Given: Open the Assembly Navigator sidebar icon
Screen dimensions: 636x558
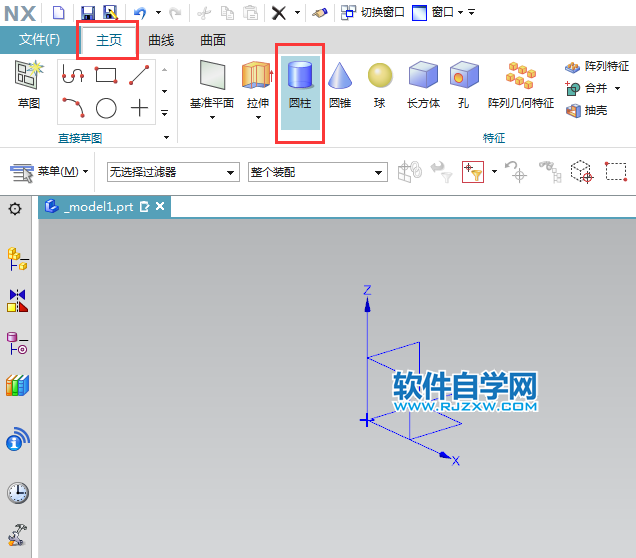Looking at the screenshot, I should pos(17,259).
